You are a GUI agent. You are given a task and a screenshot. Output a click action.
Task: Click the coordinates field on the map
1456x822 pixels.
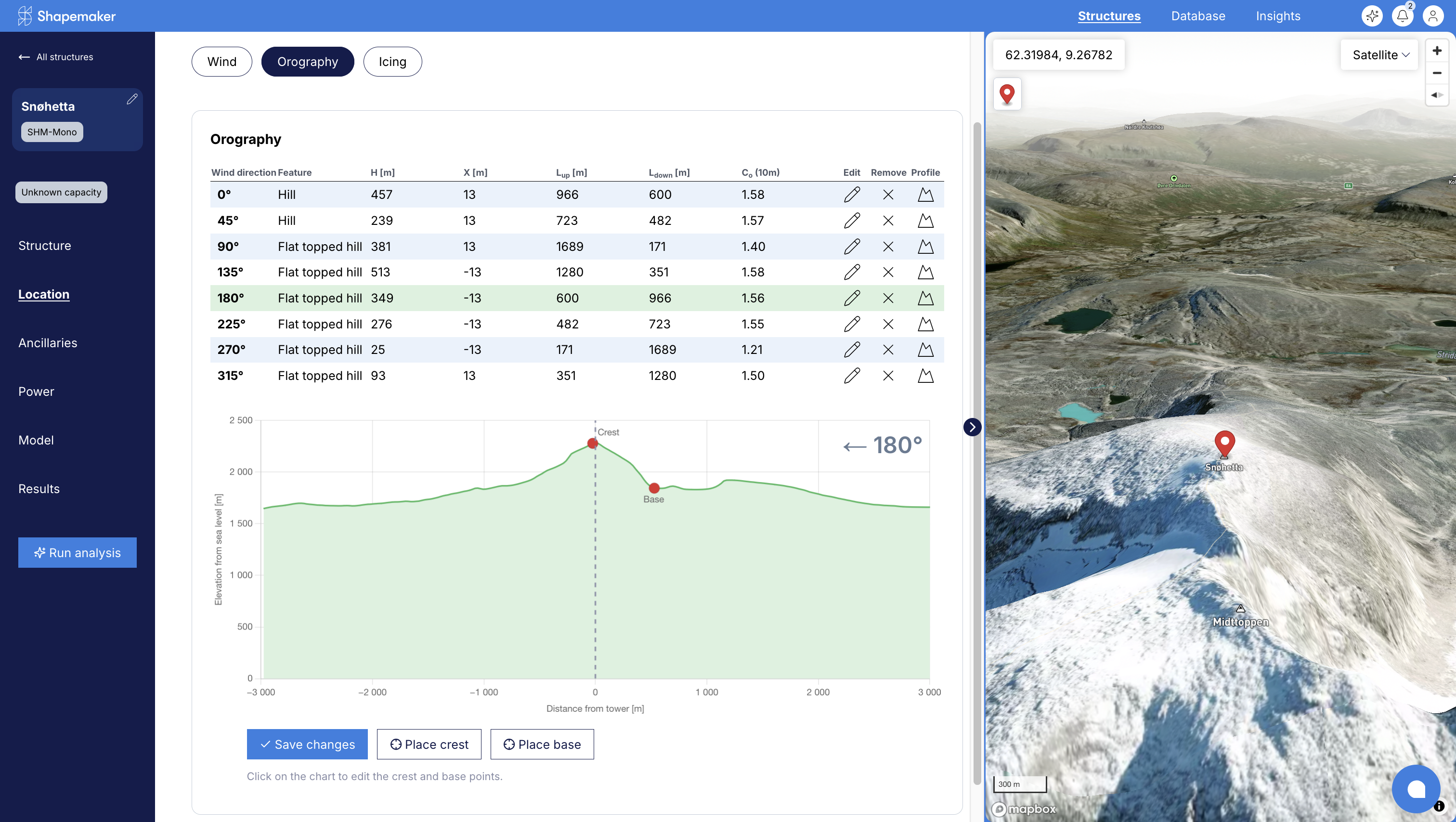coord(1058,55)
